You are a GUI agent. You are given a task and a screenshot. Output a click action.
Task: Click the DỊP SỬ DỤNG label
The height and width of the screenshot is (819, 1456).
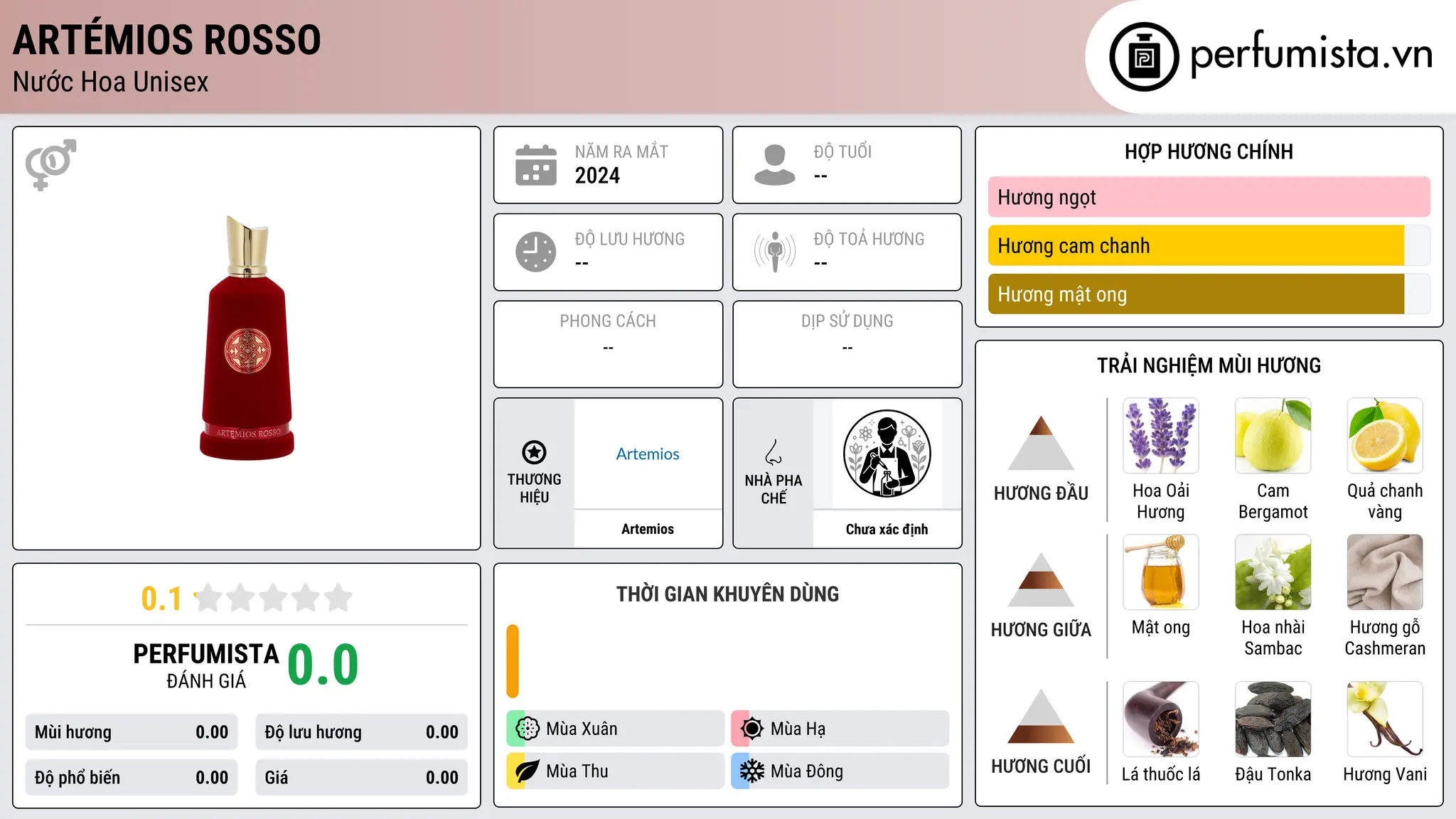[x=847, y=321]
